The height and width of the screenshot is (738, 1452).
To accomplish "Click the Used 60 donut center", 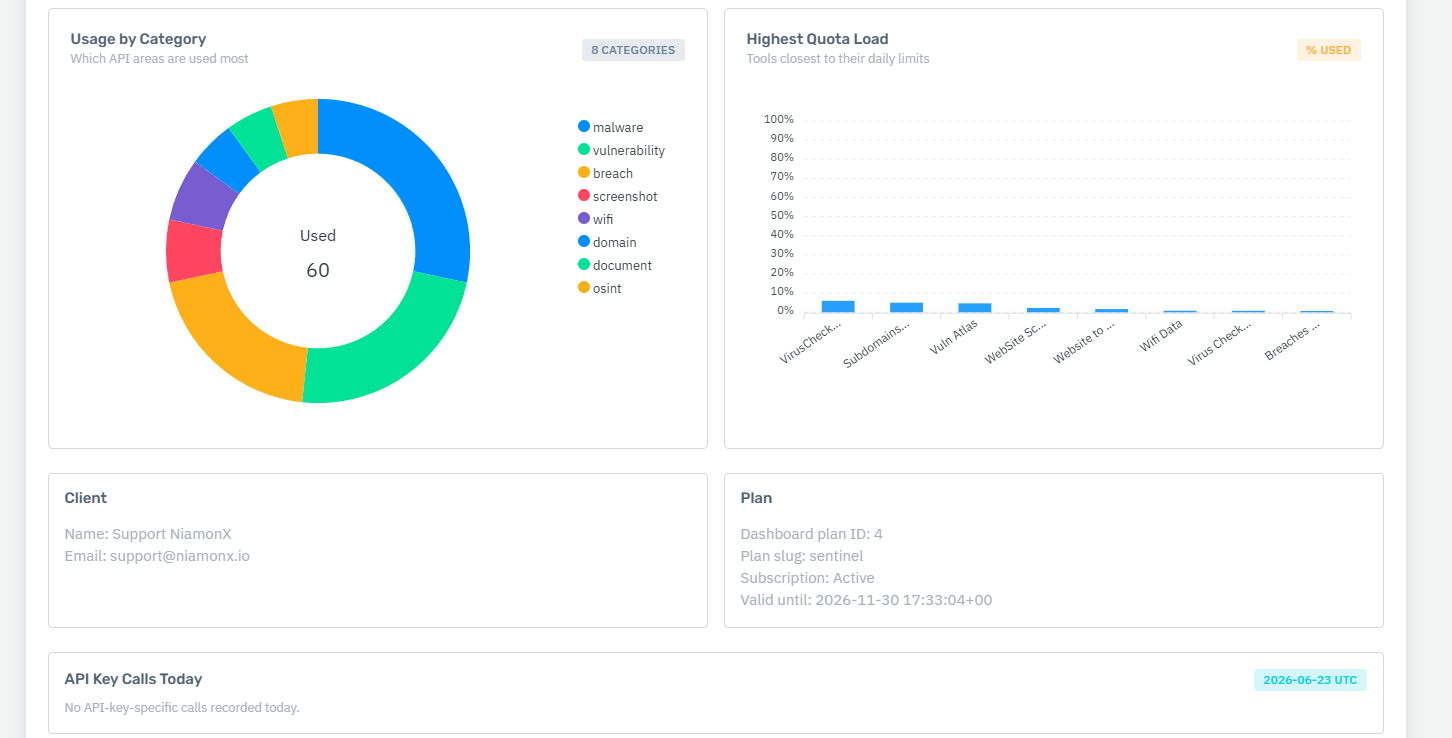I will coord(318,253).
